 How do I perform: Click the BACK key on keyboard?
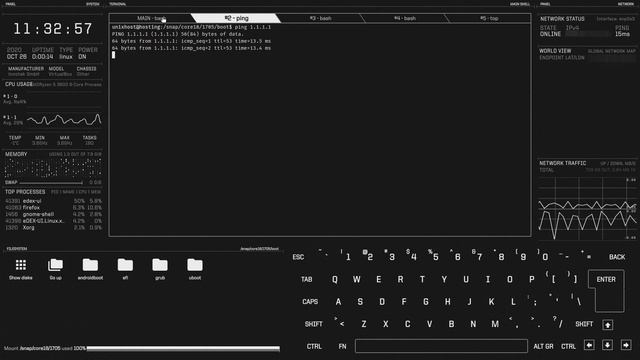point(617,257)
